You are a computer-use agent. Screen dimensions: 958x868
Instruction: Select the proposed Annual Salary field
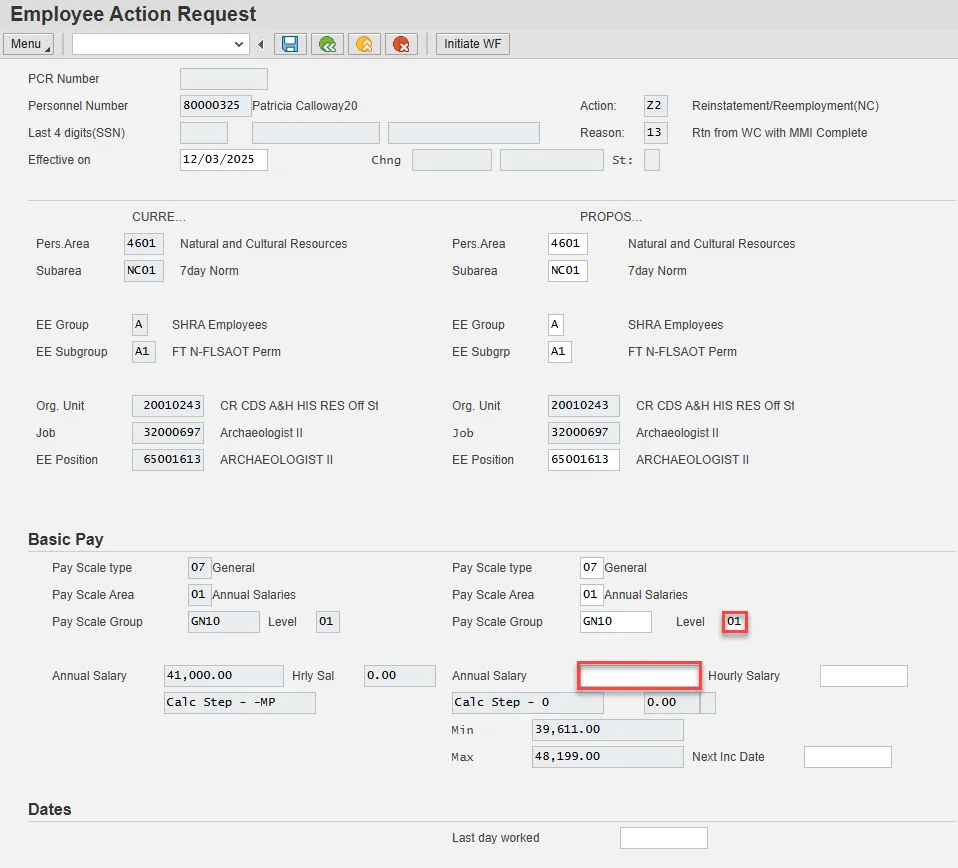[x=639, y=676]
